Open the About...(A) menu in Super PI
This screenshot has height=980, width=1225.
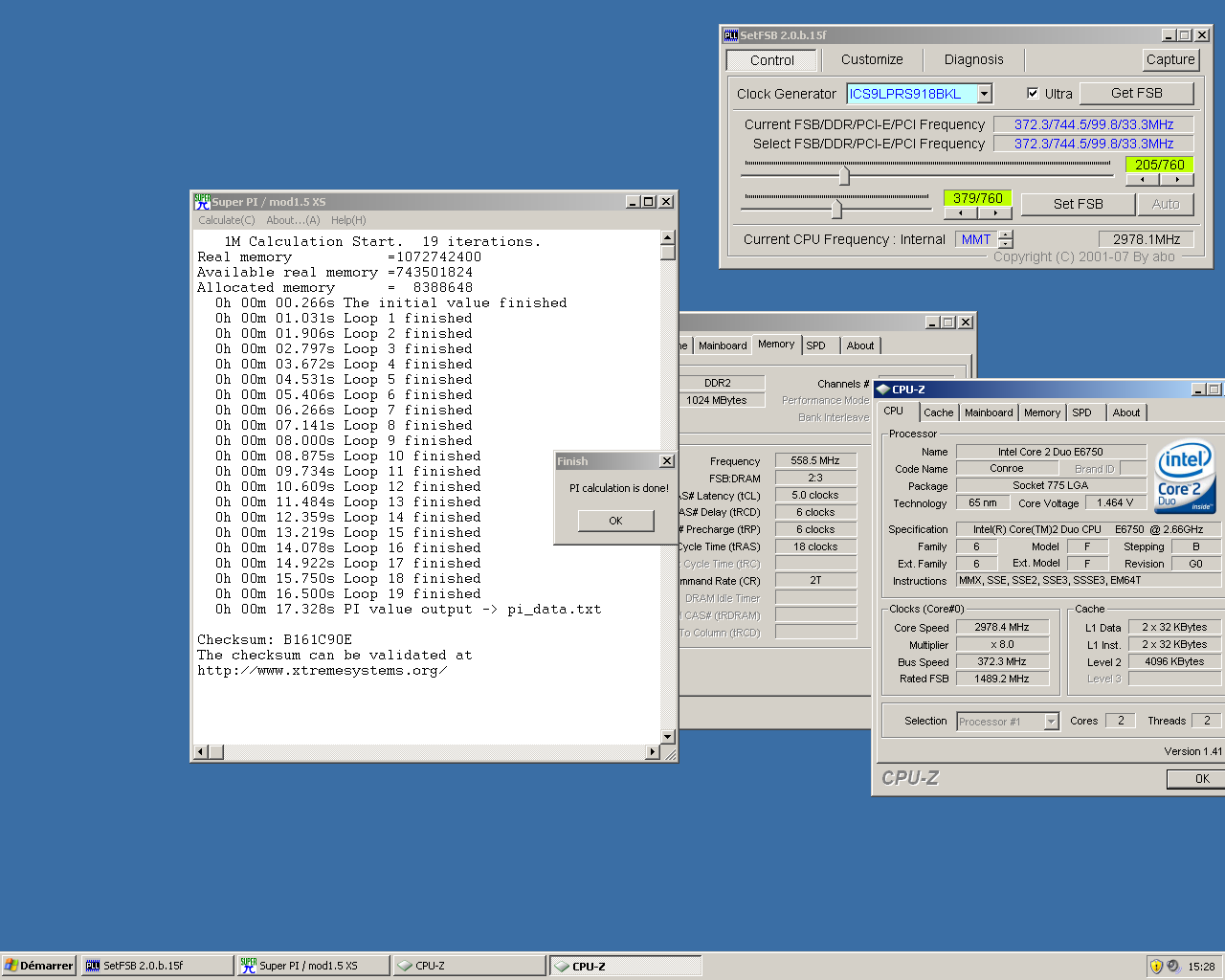[x=293, y=220]
